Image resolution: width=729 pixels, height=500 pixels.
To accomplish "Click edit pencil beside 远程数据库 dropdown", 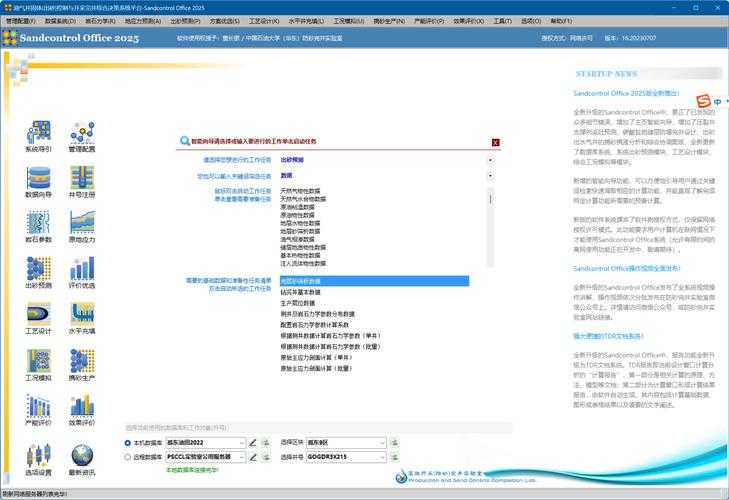I will point(252,457).
